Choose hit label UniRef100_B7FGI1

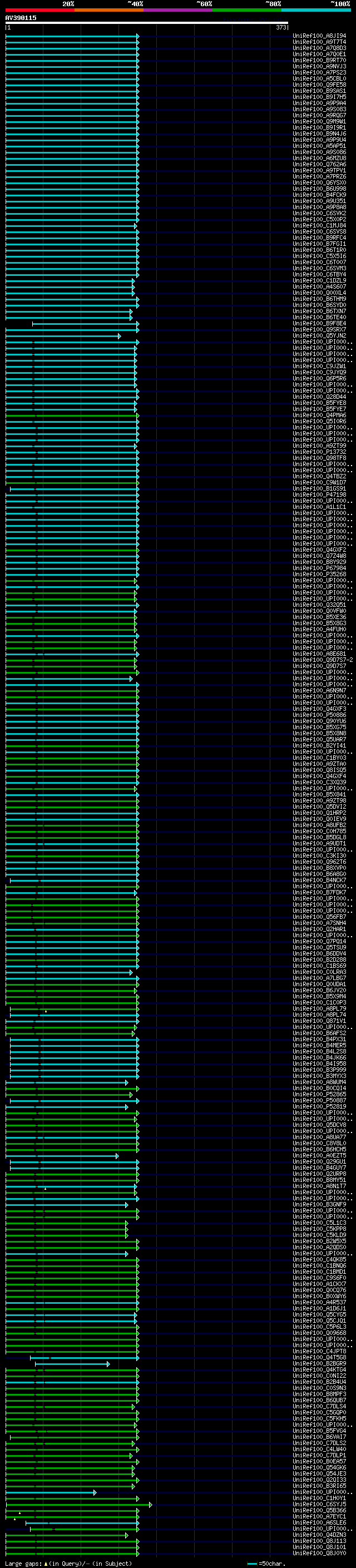click(x=319, y=244)
